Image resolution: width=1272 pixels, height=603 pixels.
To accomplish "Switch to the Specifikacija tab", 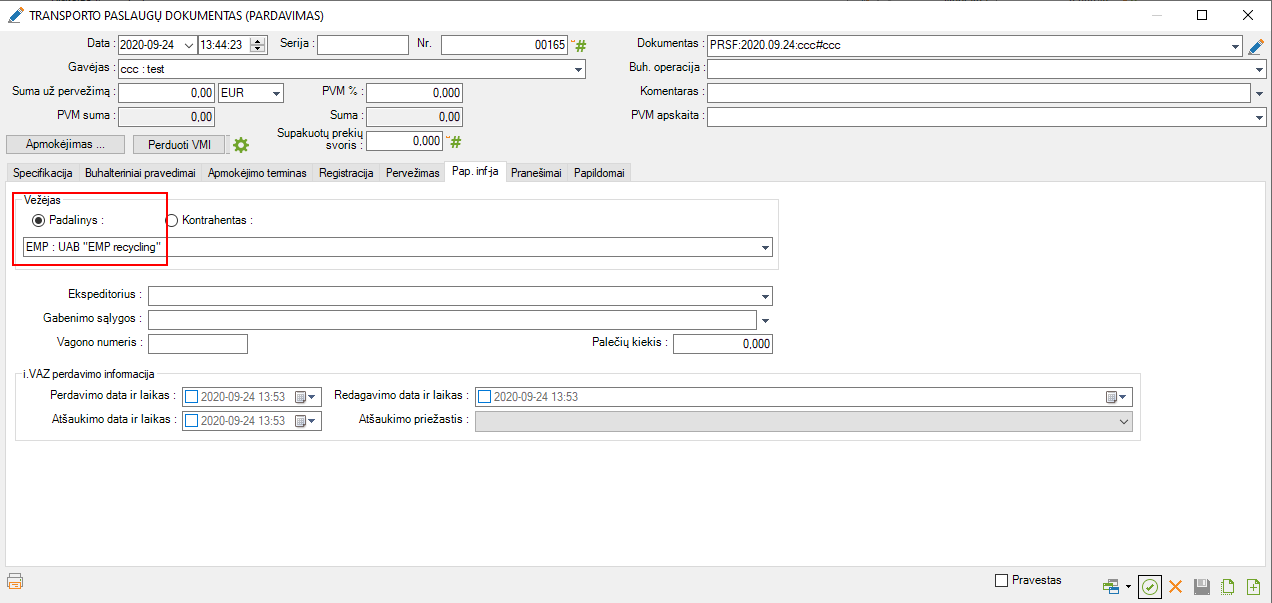I will click(x=43, y=173).
